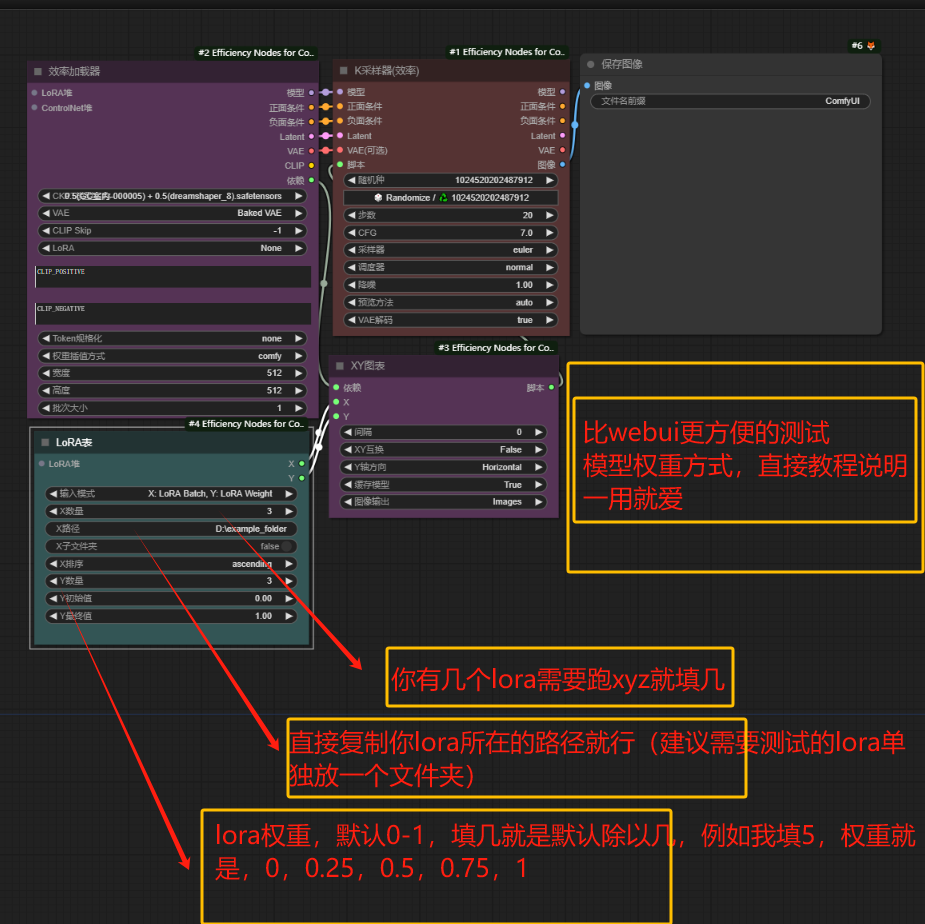Collapse the XY图表 node title dot
The height and width of the screenshot is (924, 925).
(340, 366)
